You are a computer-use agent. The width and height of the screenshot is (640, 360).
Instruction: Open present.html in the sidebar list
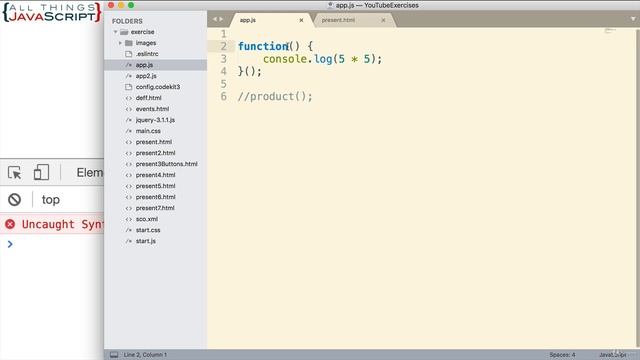coord(154,142)
